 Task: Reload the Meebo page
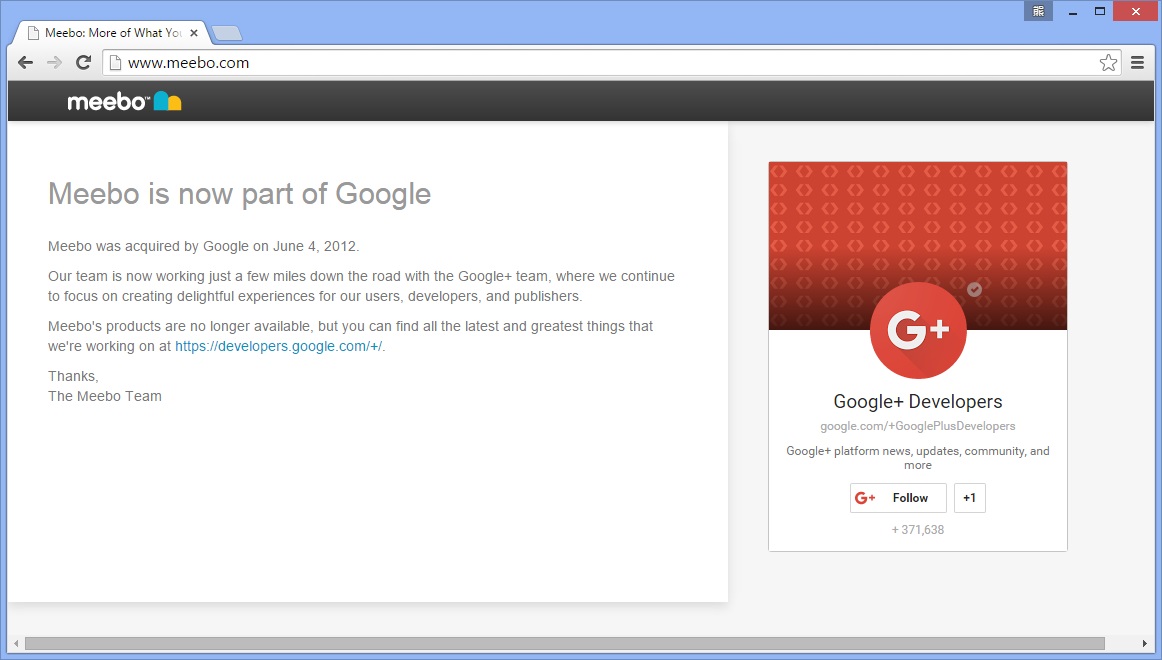tap(84, 63)
